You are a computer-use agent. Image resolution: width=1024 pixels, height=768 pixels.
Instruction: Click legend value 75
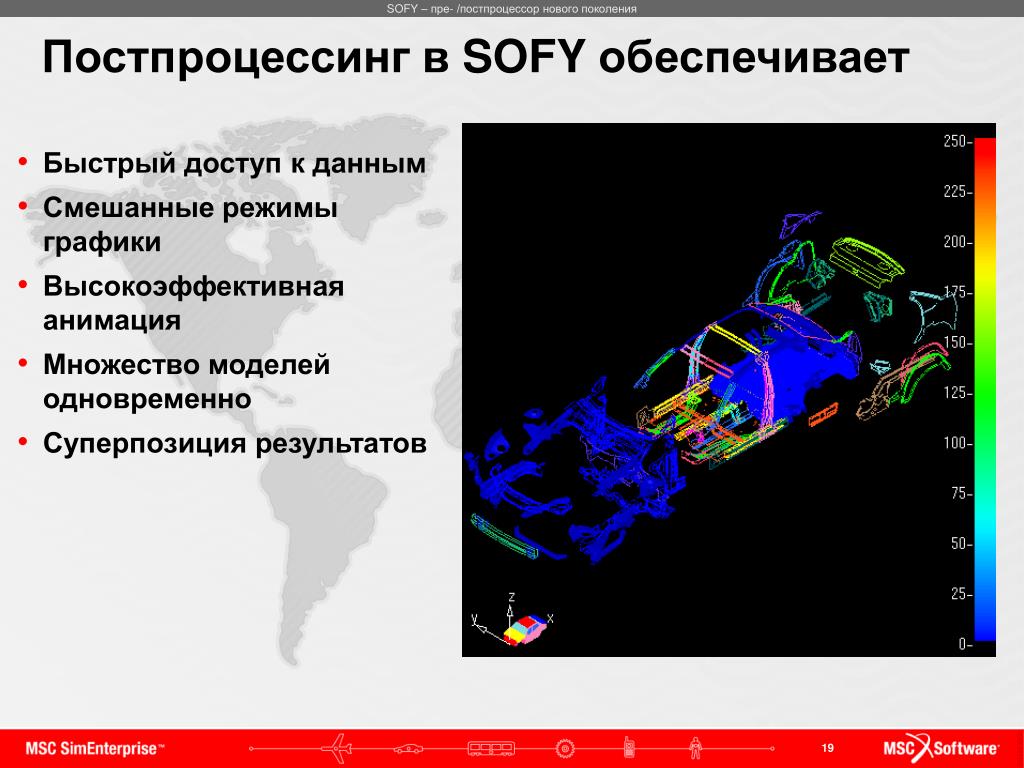[960, 493]
